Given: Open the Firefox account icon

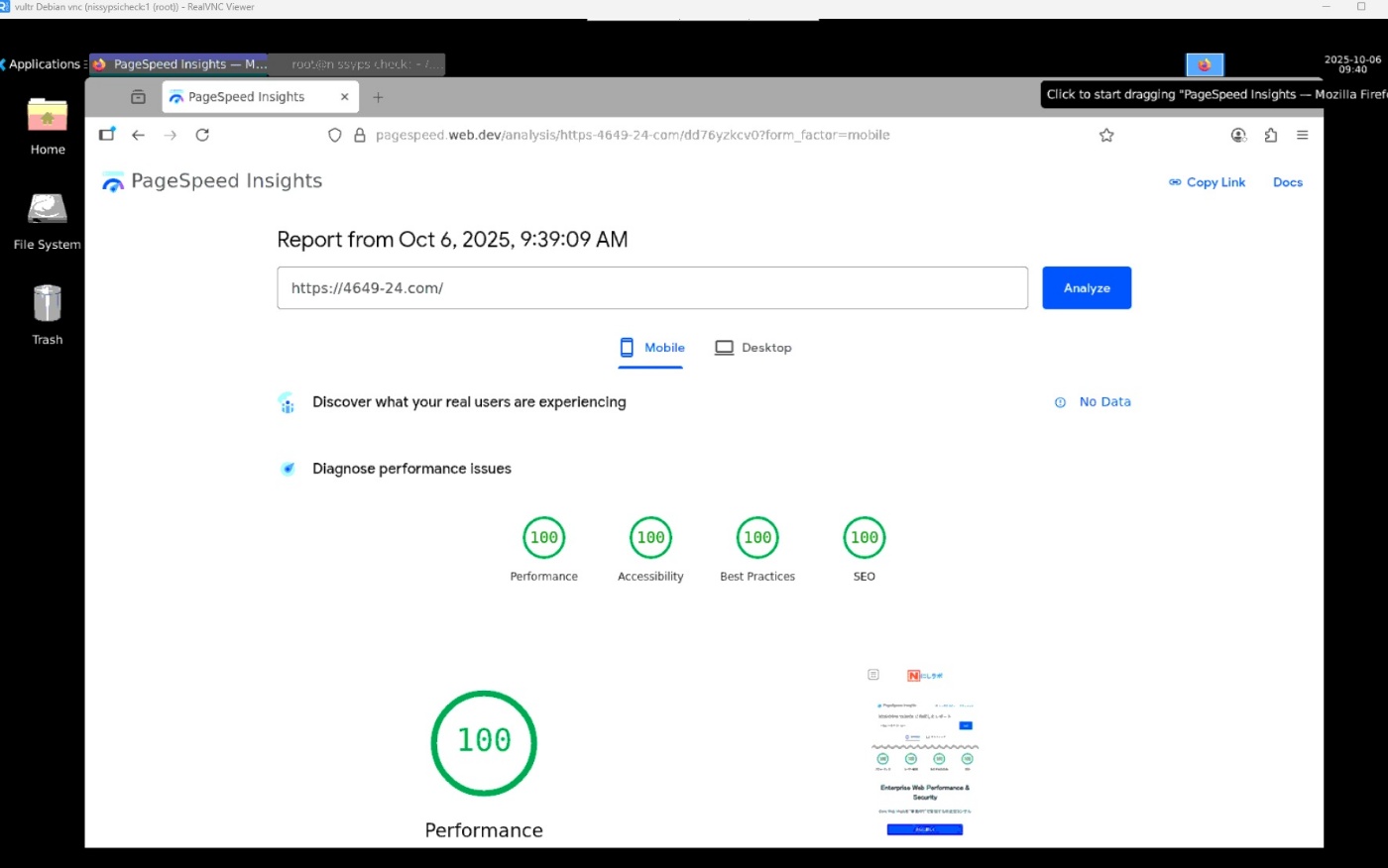Looking at the screenshot, I should point(1238,135).
